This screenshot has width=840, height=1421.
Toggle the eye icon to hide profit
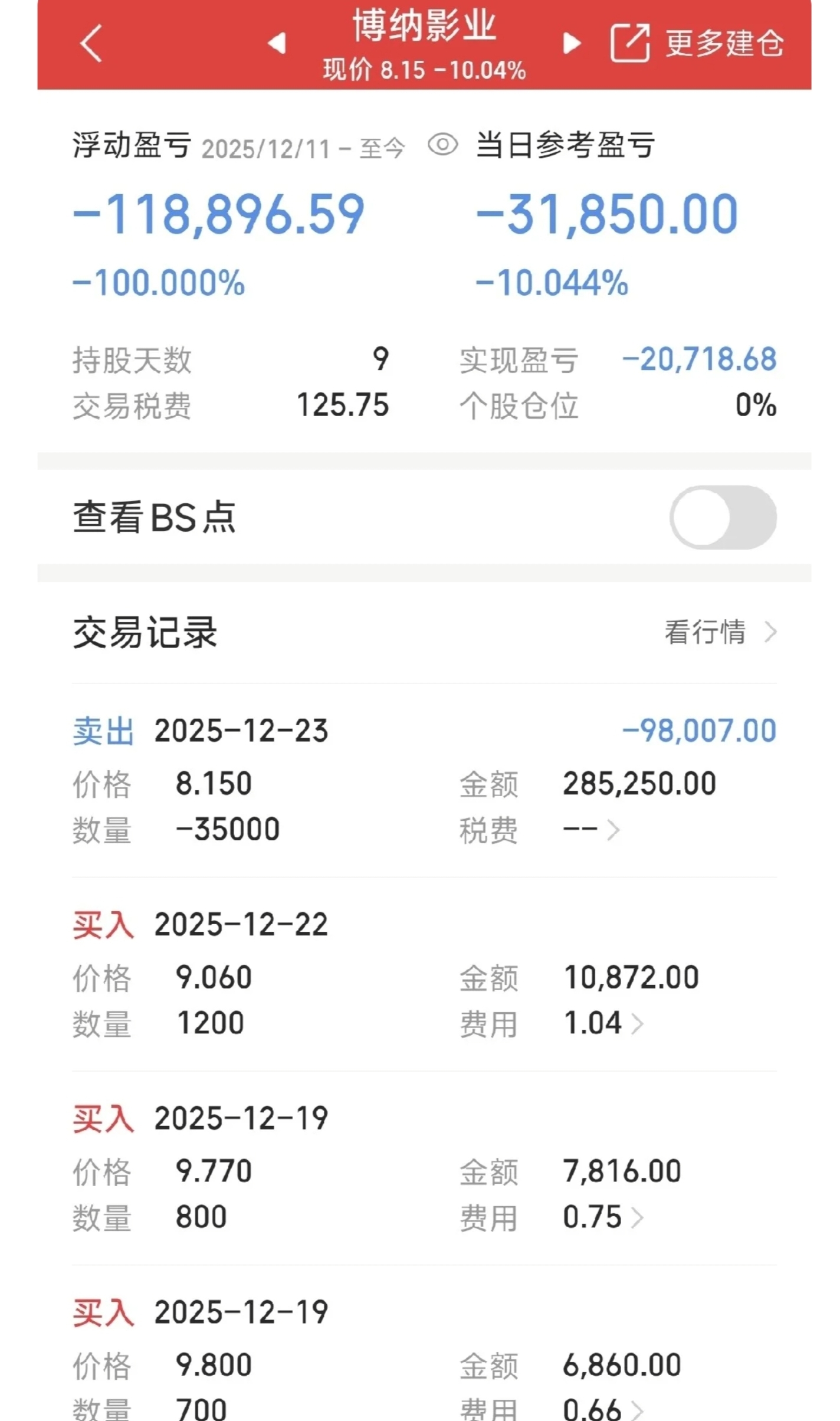click(x=442, y=145)
